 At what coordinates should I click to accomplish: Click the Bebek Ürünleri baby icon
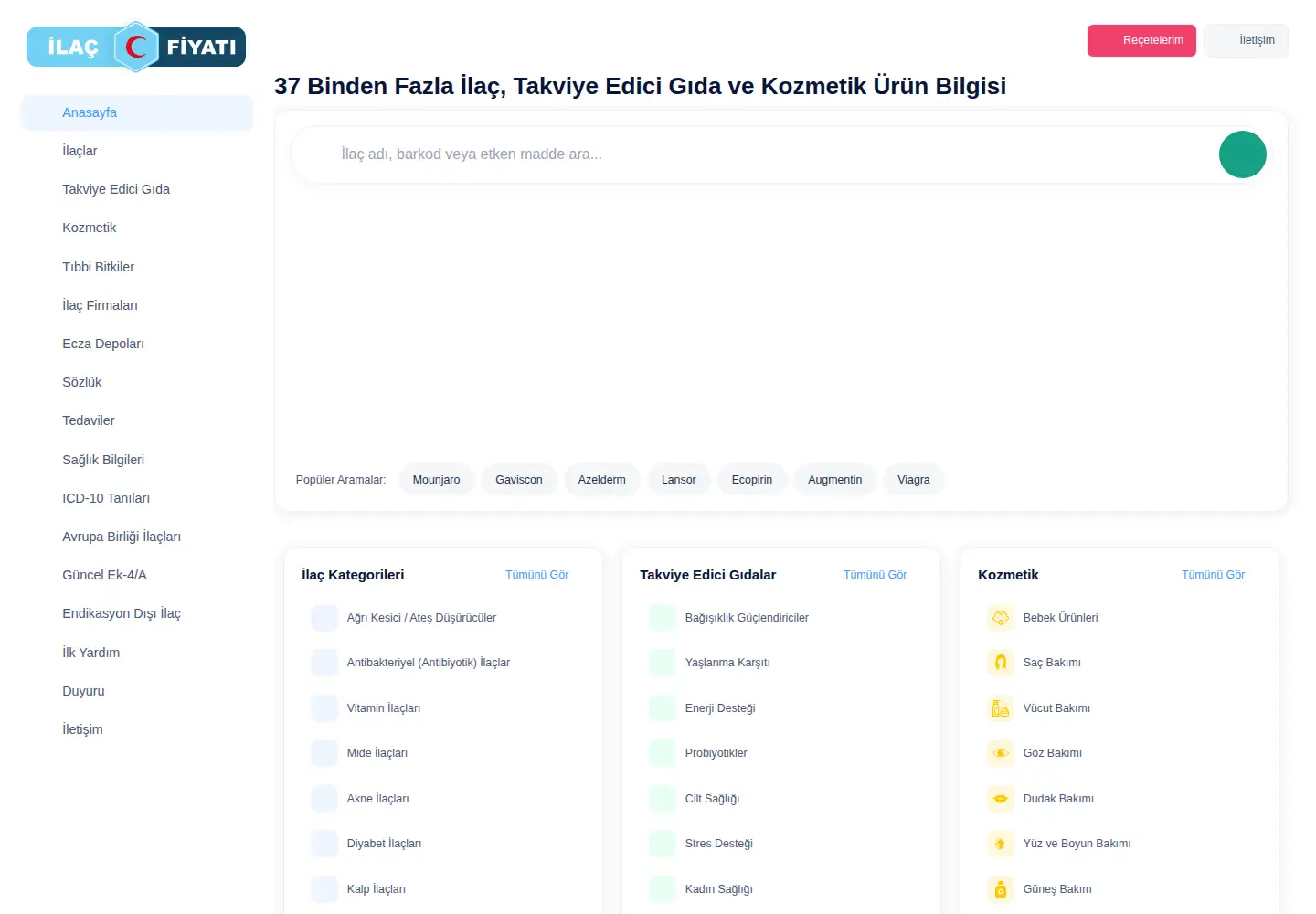[1001, 618]
